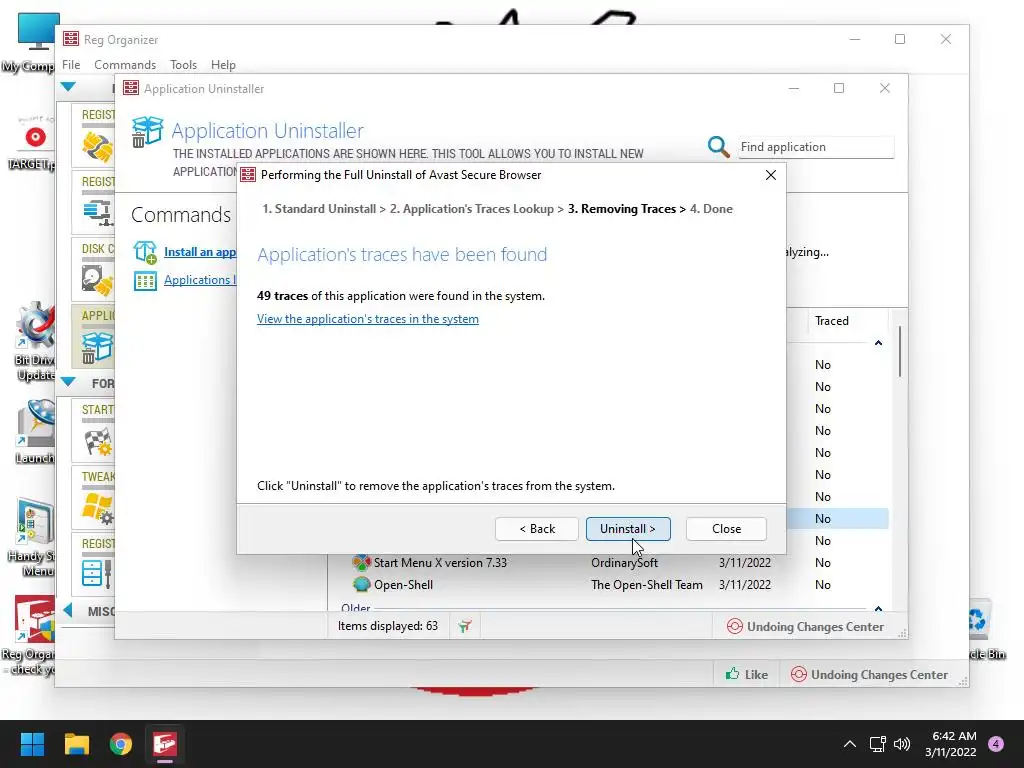Click the Start Menu X application icon

361,562
